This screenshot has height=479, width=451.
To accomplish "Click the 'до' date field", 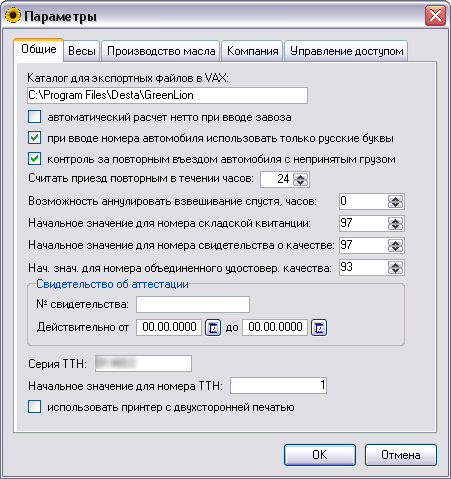I will tap(275, 327).
